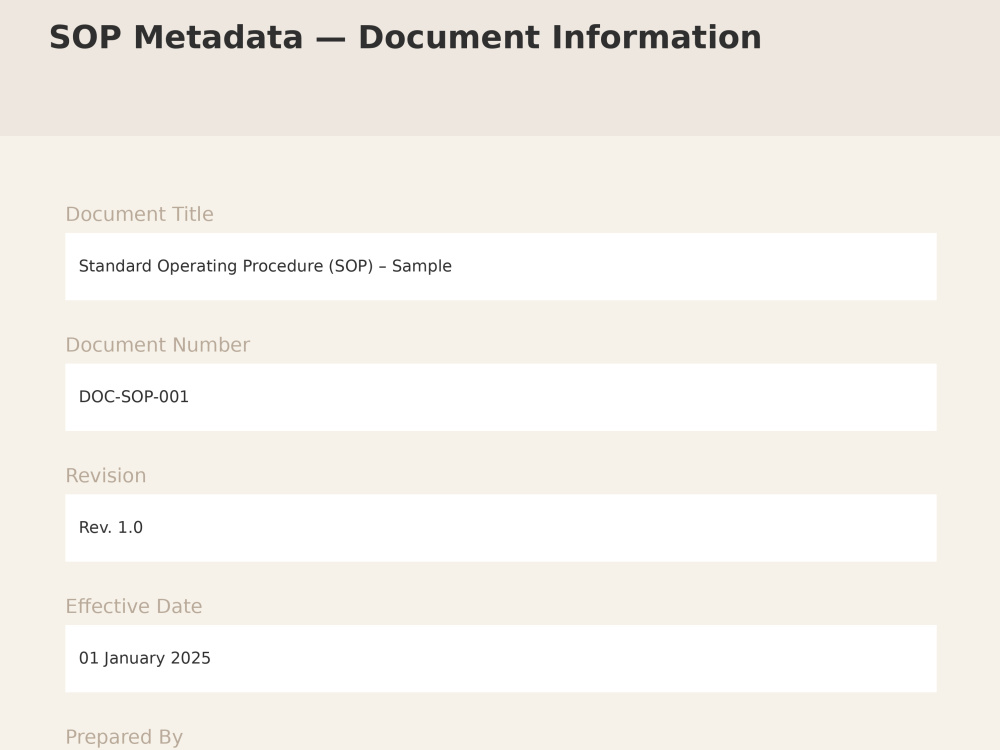
Task: Click 'Standard Operating Procedure' text in title field
Action: coord(201,266)
